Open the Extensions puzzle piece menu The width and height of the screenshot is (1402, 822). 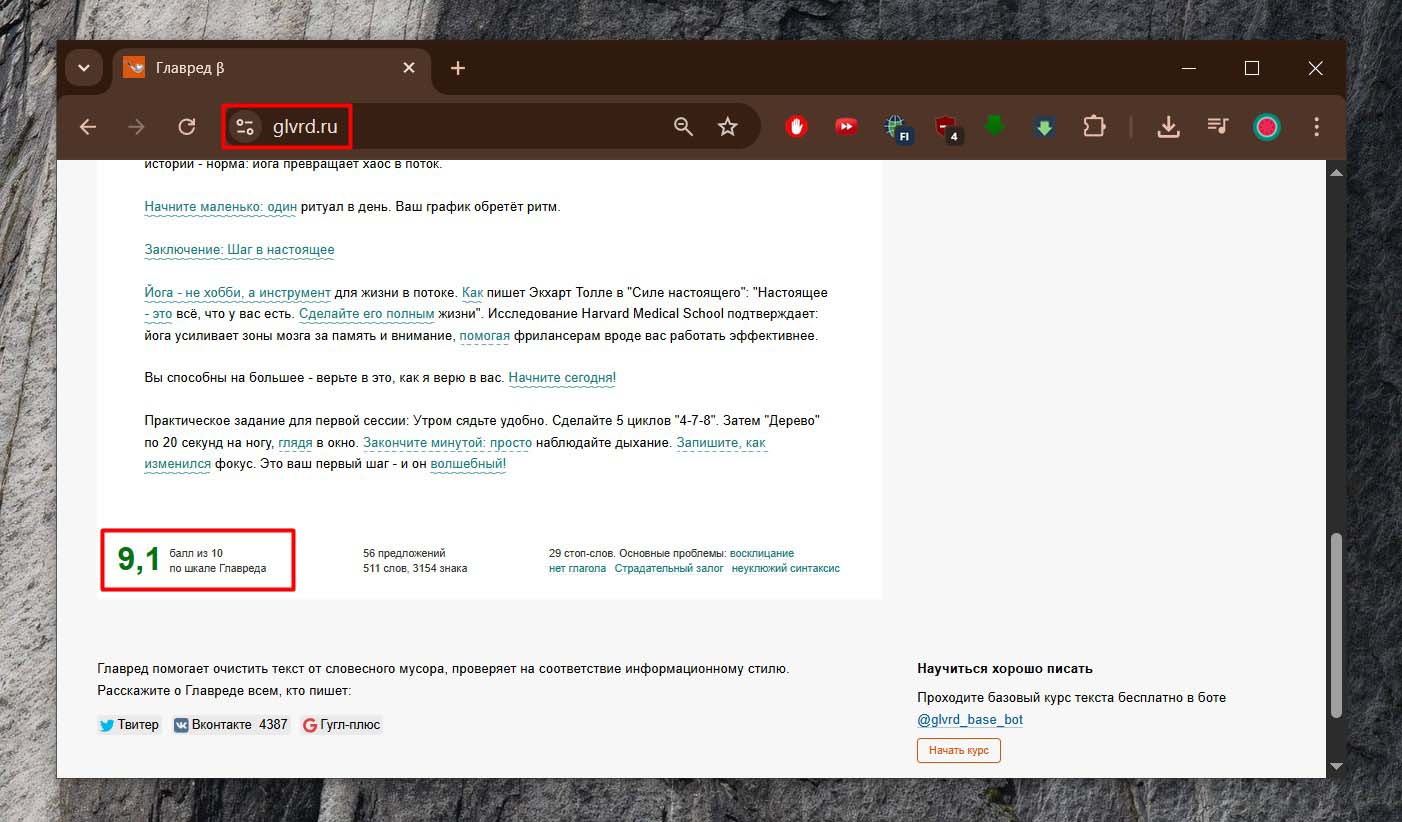click(x=1094, y=127)
